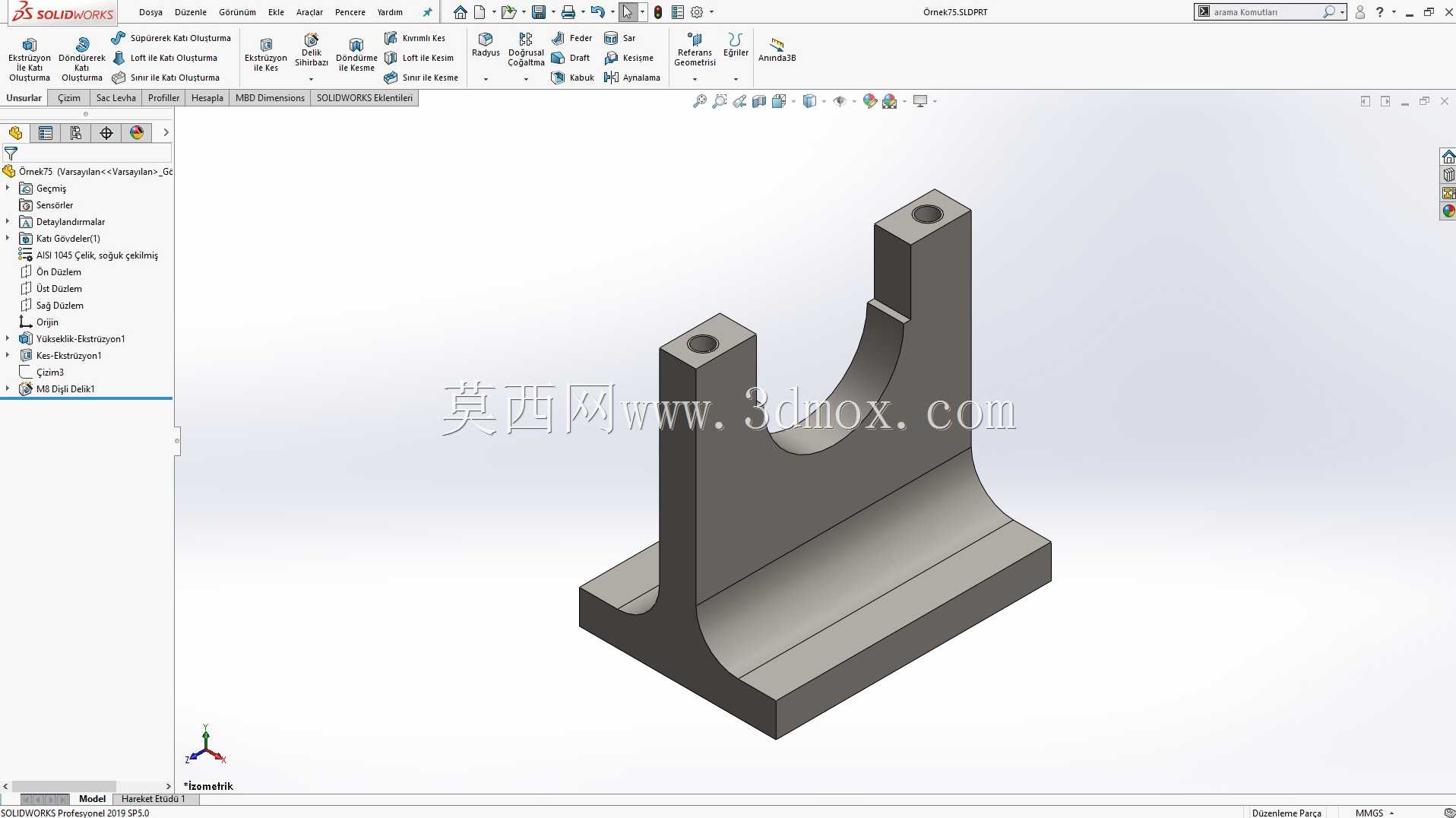Click the Aynalama mirror tool
1456x818 pixels.
(x=632, y=78)
